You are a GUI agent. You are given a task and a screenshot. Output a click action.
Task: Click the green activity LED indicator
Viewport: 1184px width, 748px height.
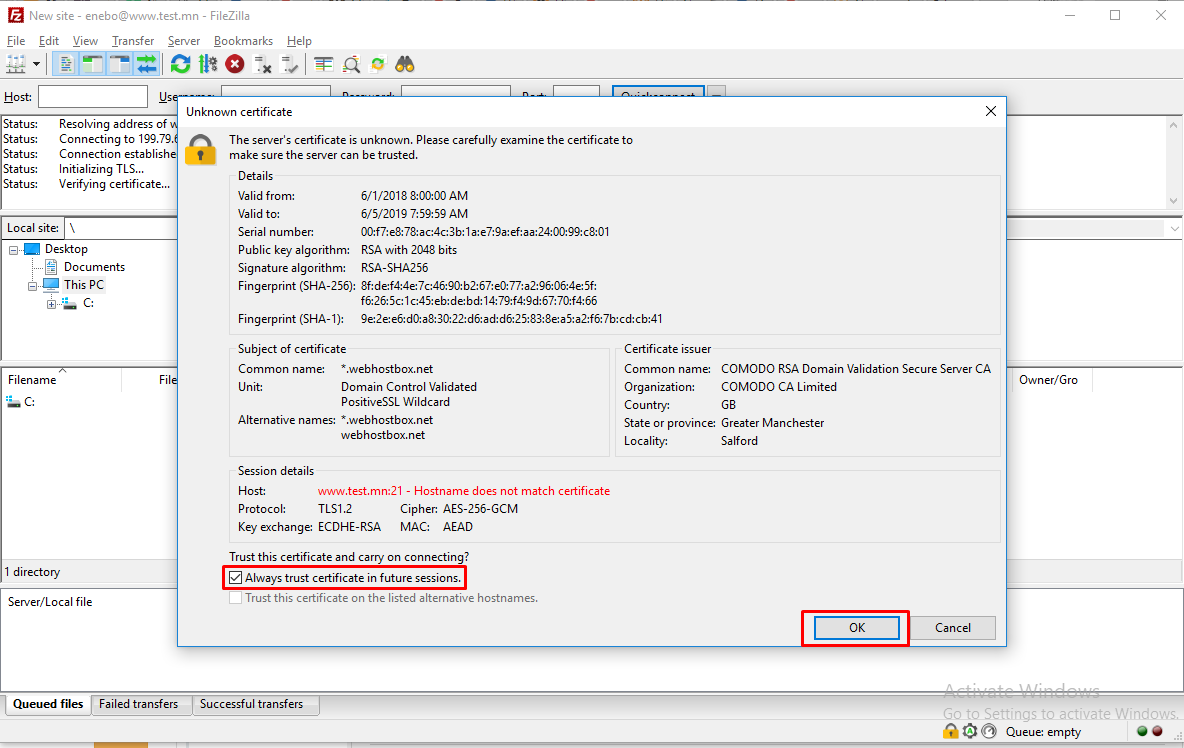point(1142,731)
